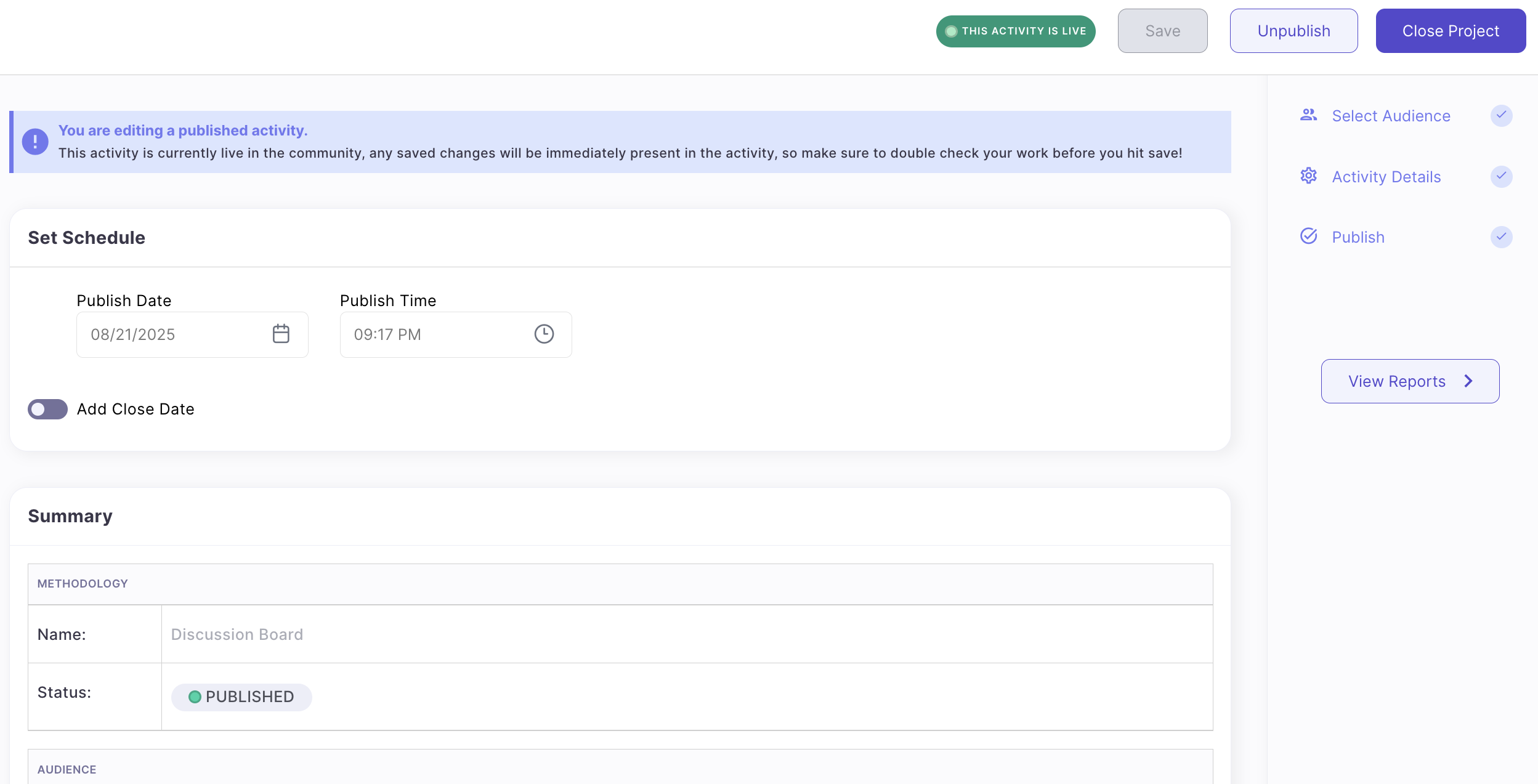Click the checkmark next to Select Audience
Viewport: 1538px width, 784px height.
tap(1502, 115)
